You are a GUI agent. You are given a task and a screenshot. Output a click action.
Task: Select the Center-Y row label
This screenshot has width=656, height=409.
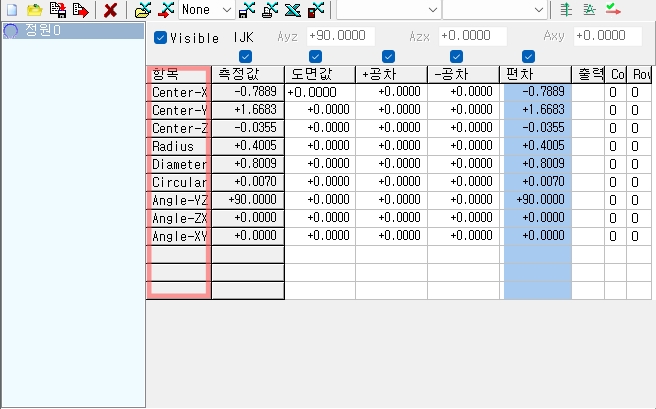(x=179, y=110)
